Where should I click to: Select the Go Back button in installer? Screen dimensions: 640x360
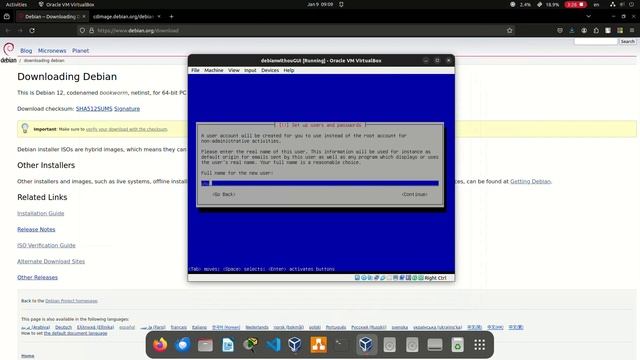(x=224, y=194)
